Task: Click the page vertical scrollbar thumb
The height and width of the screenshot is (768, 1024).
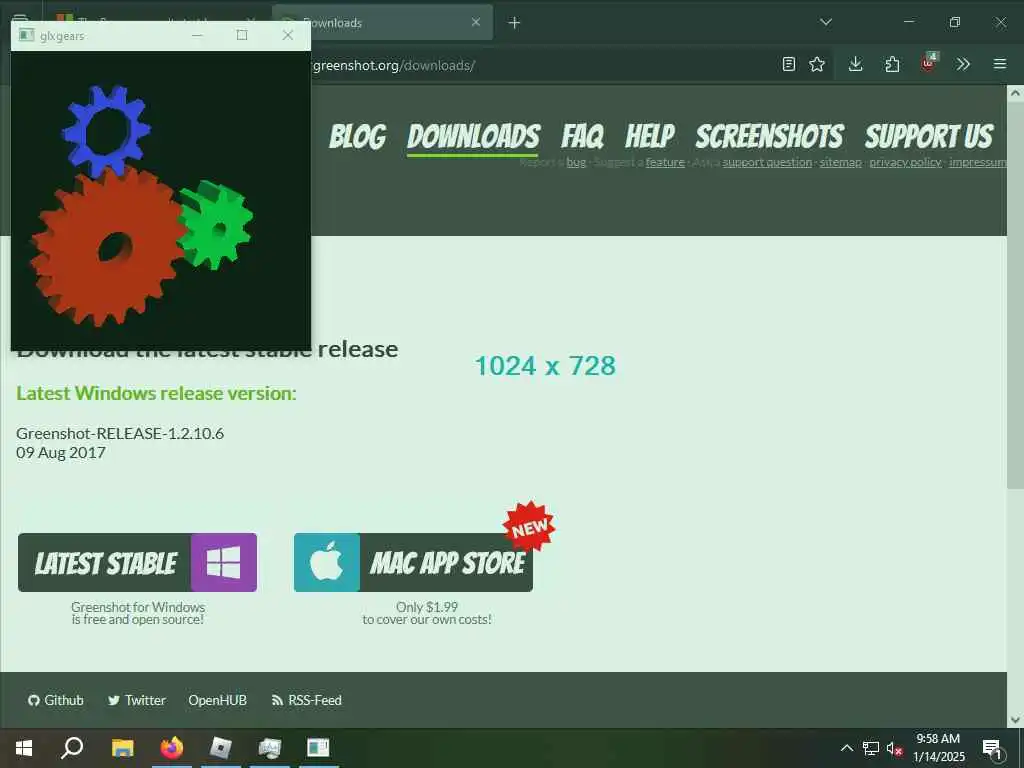Action: [x=1015, y=294]
